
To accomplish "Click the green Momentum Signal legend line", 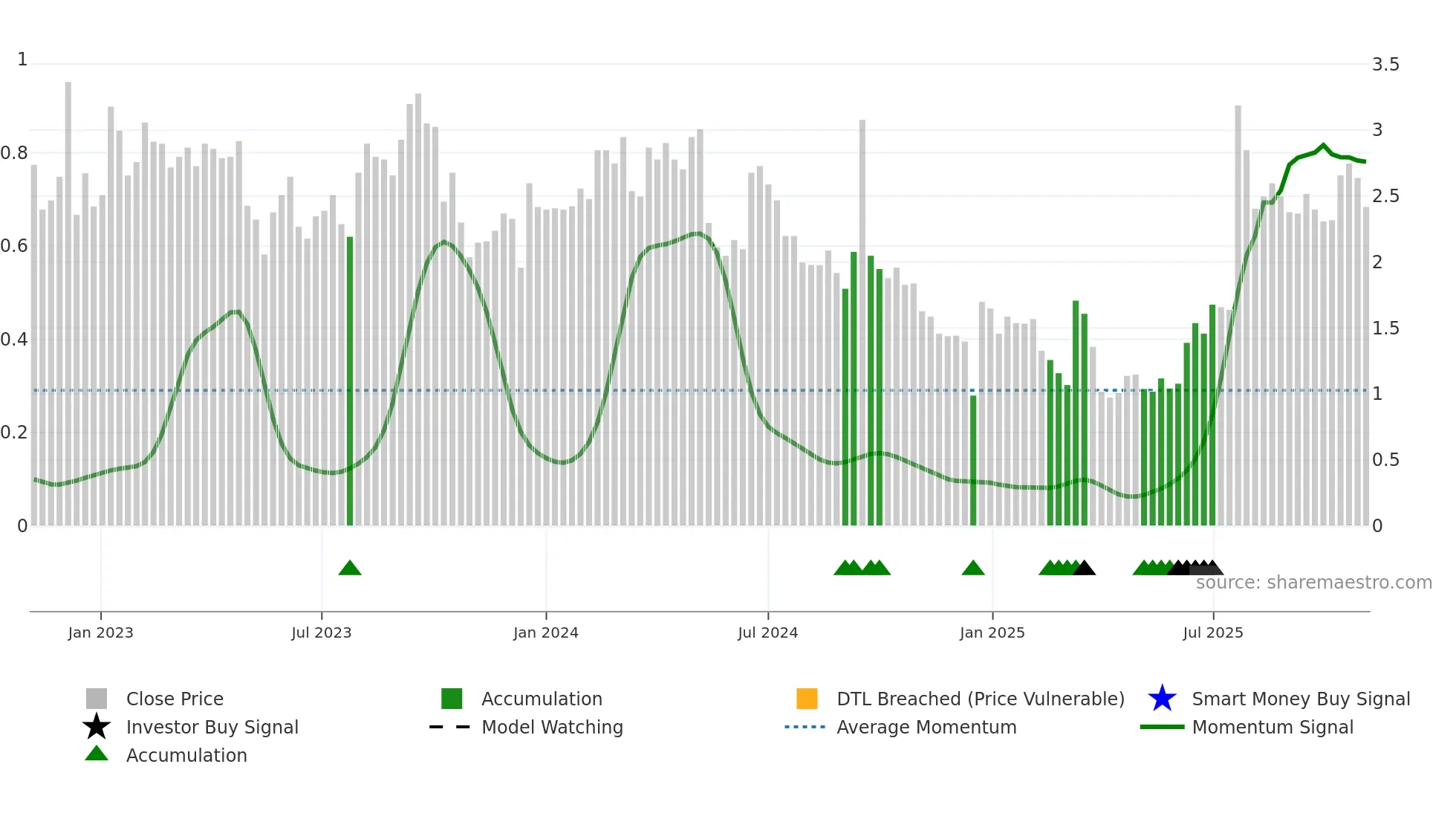I will 1162,727.
